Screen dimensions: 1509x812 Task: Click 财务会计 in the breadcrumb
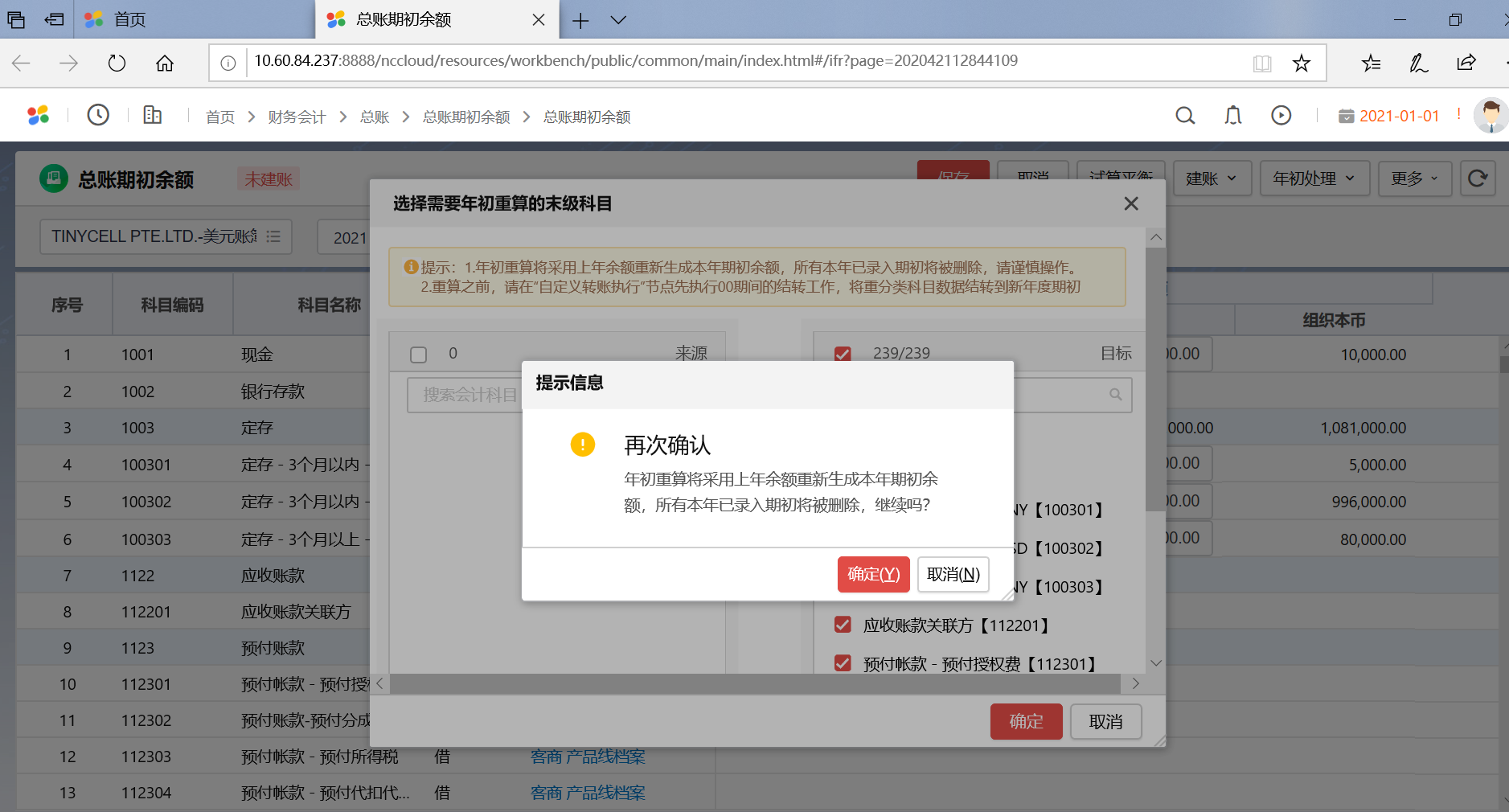pos(296,117)
